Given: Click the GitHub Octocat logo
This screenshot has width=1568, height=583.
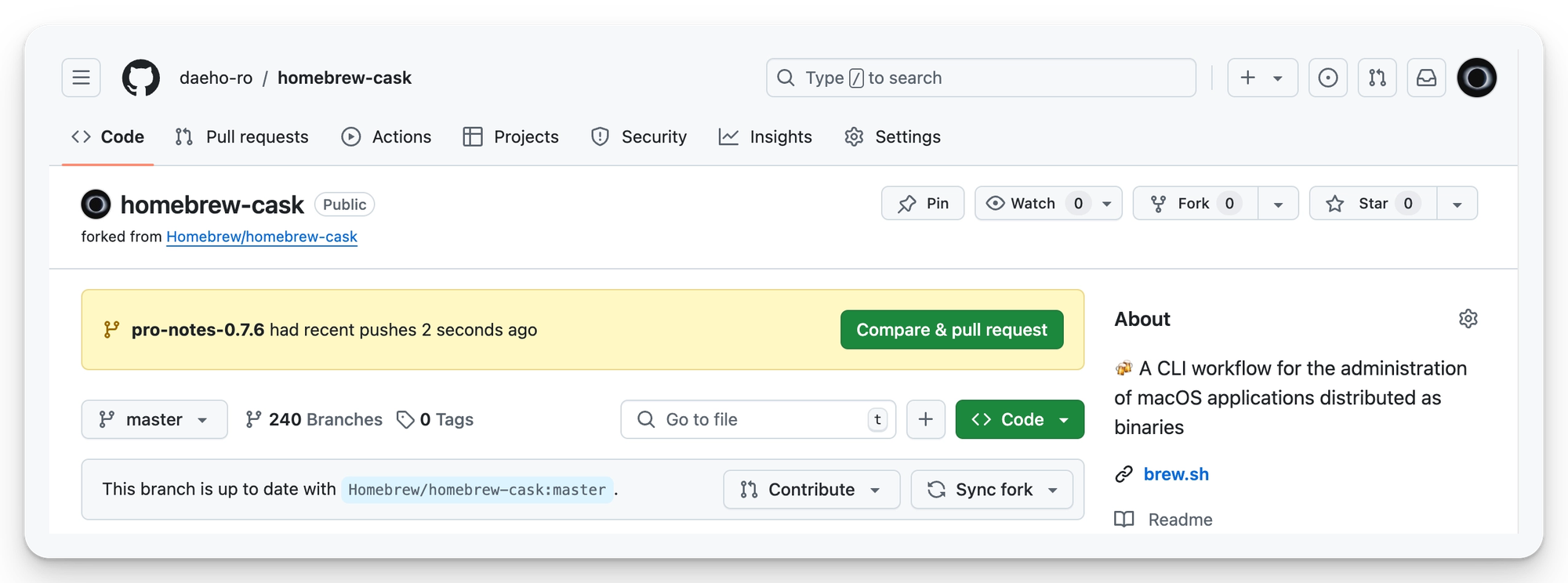Looking at the screenshot, I should click(141, 78).
